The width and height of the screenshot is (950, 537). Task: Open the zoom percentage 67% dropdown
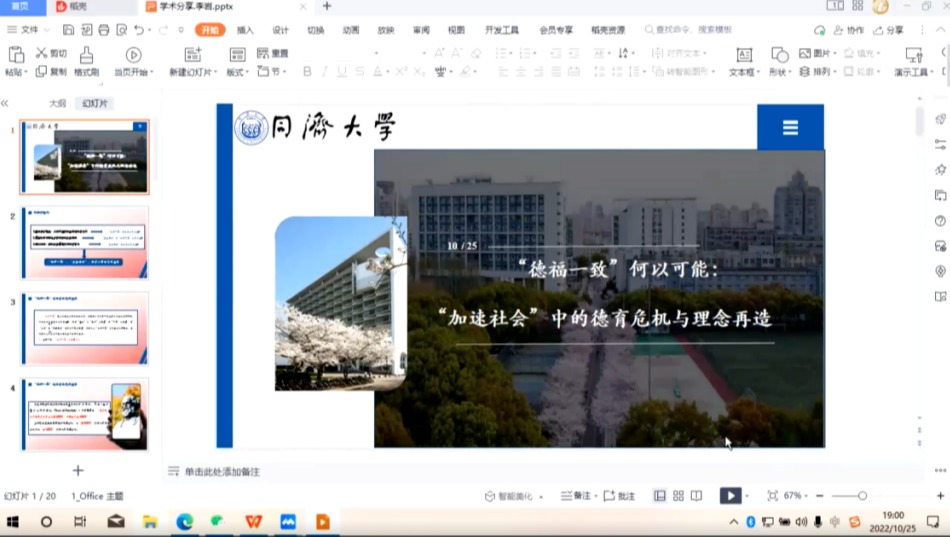(796, 496)
